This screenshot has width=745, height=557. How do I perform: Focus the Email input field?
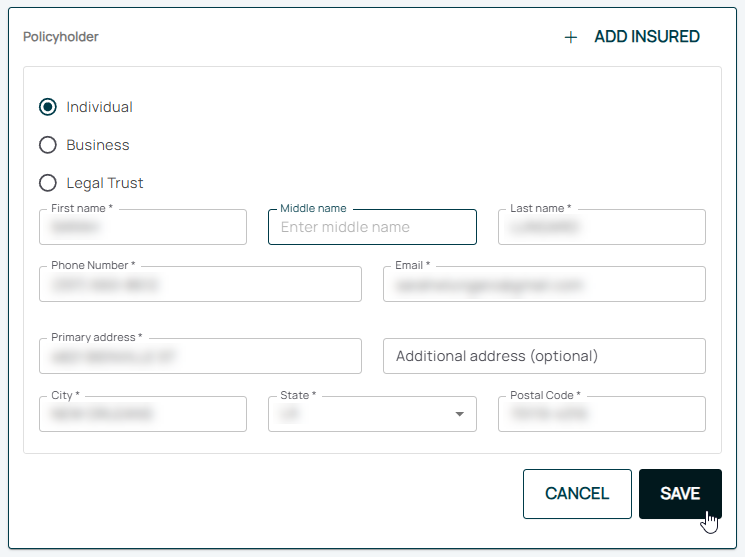point(544,284)
